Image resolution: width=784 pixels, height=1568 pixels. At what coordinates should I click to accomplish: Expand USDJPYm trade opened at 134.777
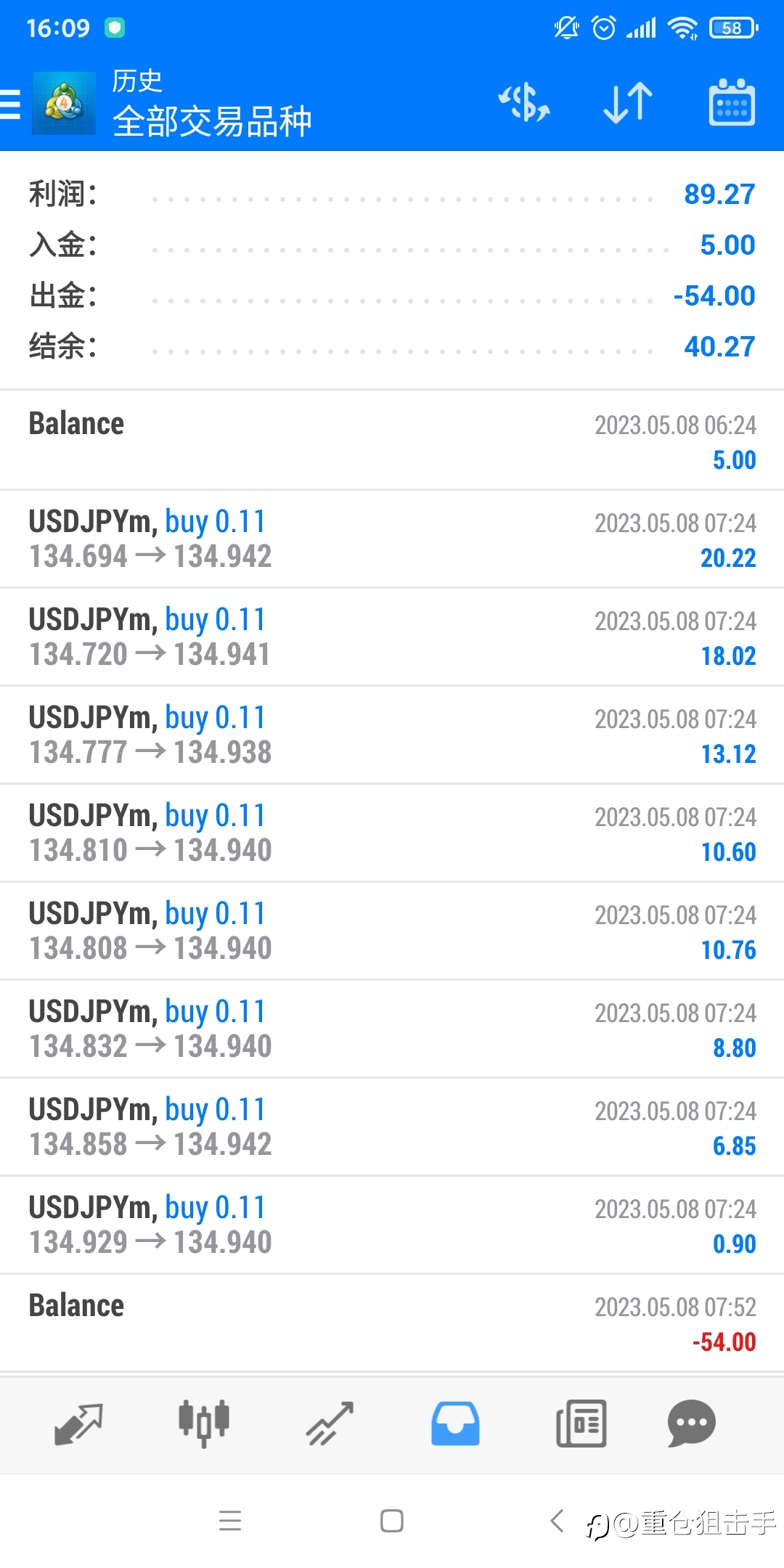(392, 735)
